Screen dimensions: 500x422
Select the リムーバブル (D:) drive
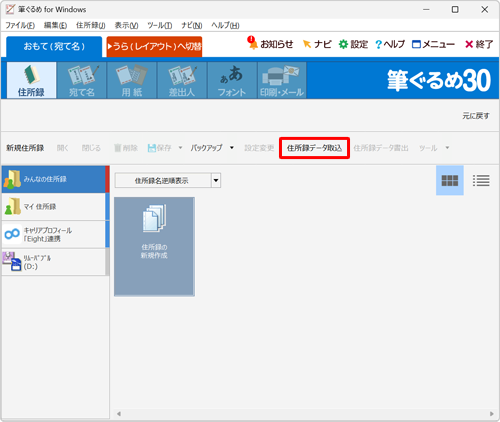54,262
